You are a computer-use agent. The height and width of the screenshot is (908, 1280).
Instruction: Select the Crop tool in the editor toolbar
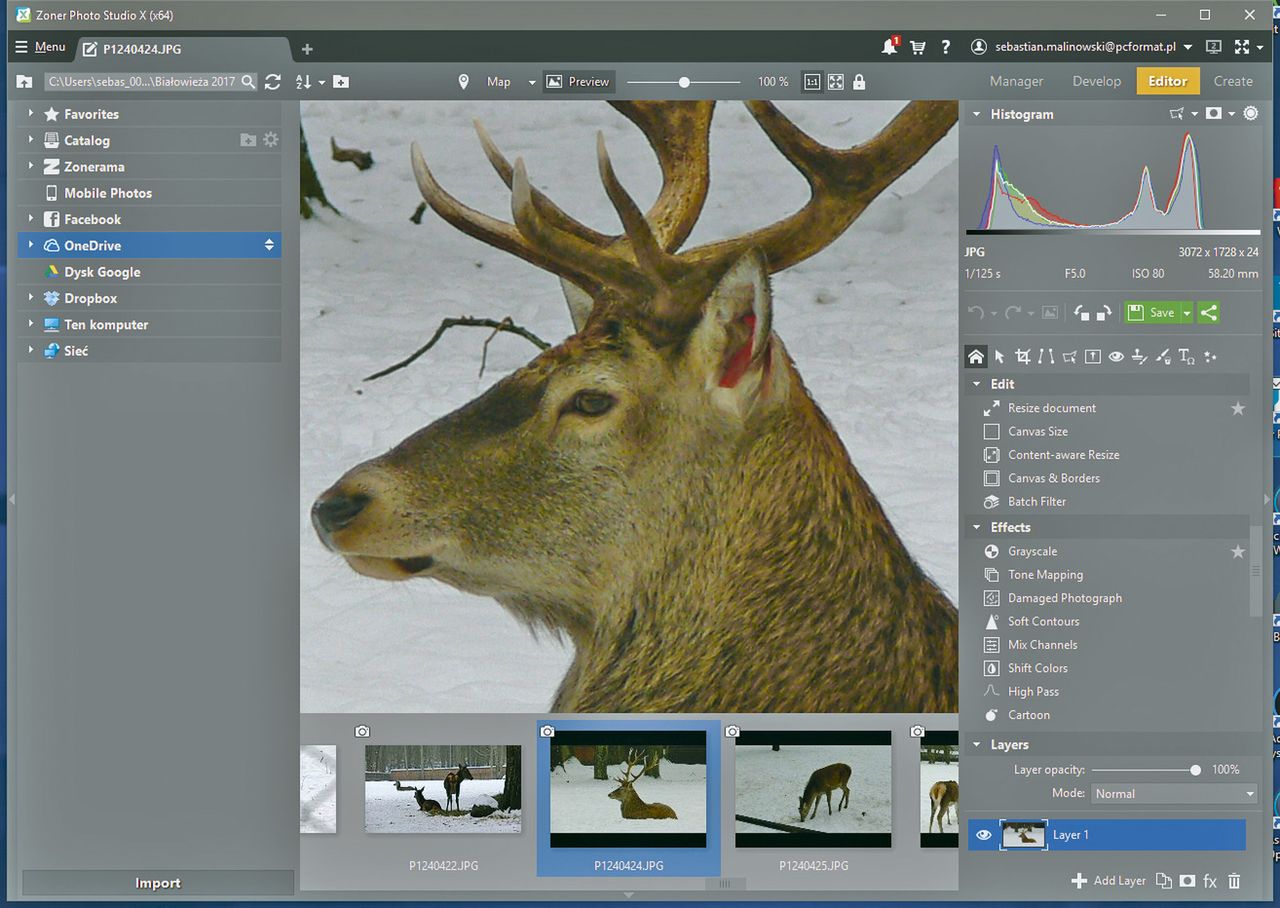pos(1022,356)
